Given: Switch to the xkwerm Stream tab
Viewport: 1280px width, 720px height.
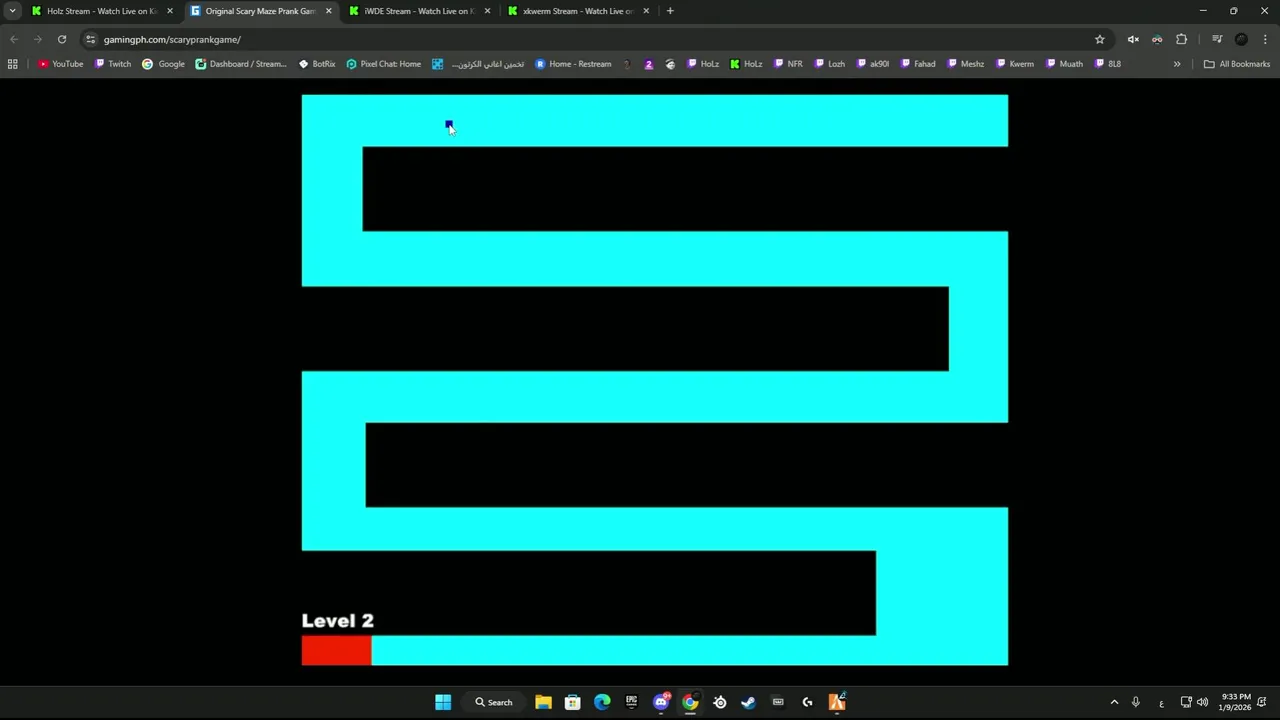Looking at the screenshot, I should click(x=579, y=11).
